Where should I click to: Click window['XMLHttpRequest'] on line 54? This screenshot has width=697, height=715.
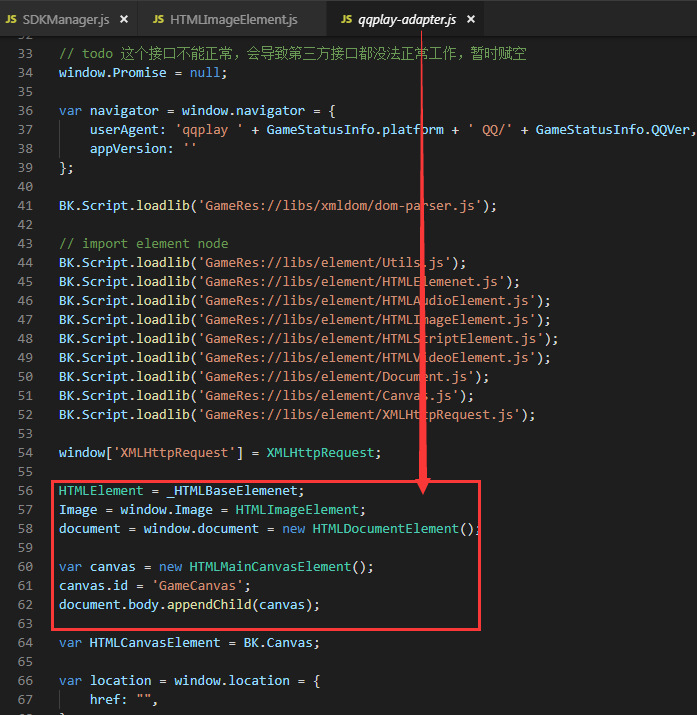(x=151, y=453)
